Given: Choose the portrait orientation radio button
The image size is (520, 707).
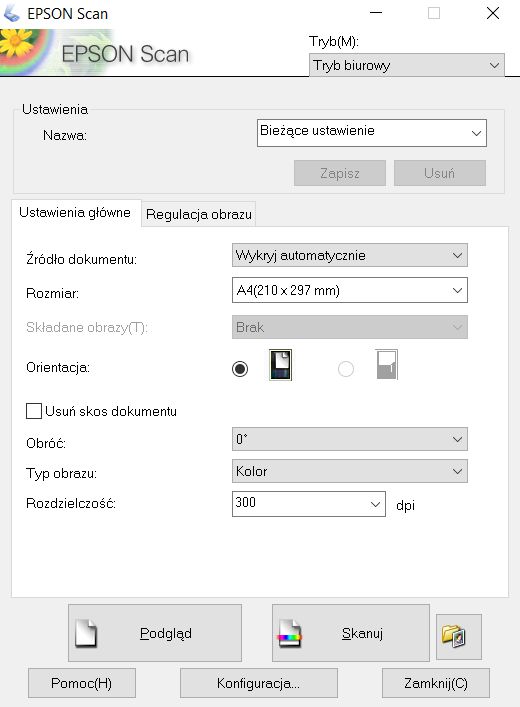Looking at the screenshot, I should pos(240,369).
